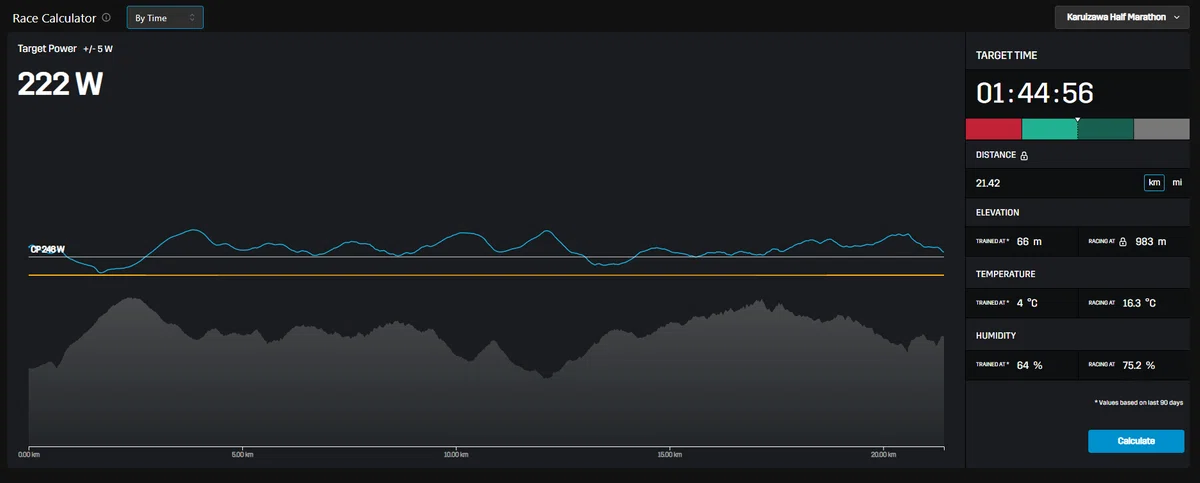Open the Karuizawa Half Marathon race dropdown
This screenshot has width=1200, height=483.
pyautogui.click(x=1123, y=18)
